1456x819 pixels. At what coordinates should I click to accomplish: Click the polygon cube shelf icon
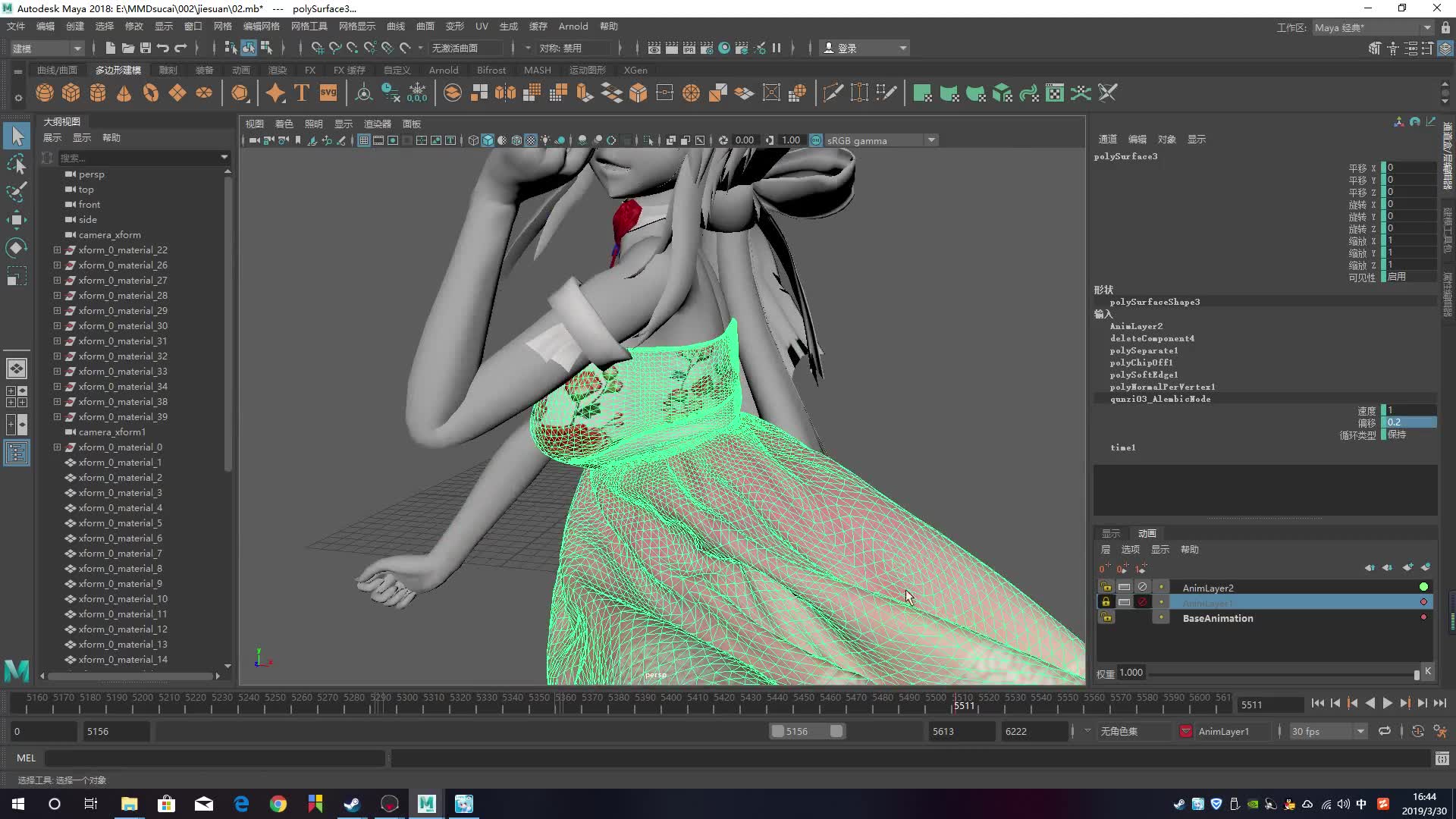pos(71,93)
